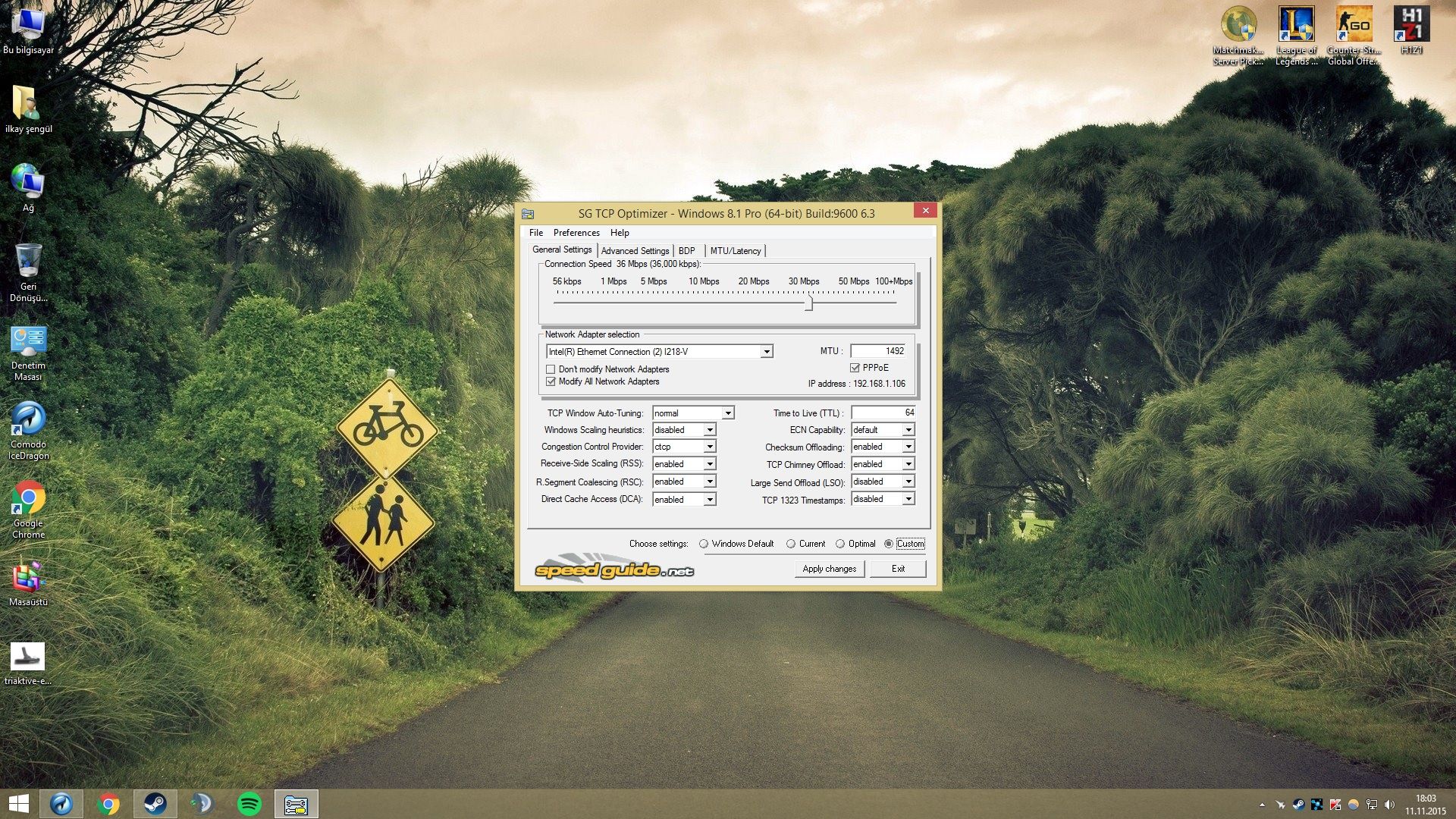Select the Optimal settings radio button

(x=840, y=544)
